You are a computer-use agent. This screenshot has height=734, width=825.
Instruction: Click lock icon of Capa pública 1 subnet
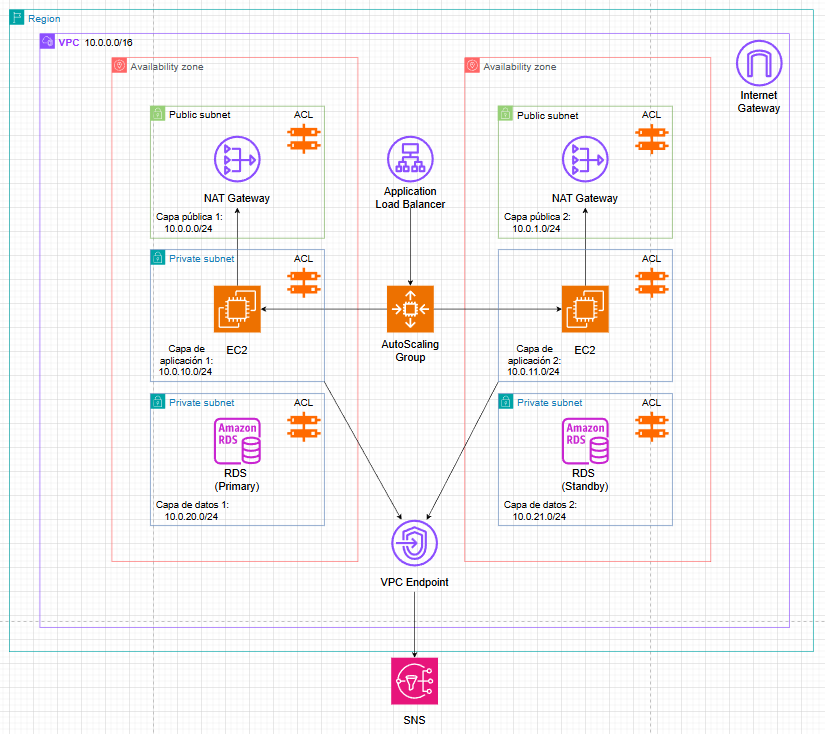click(157, 113)
